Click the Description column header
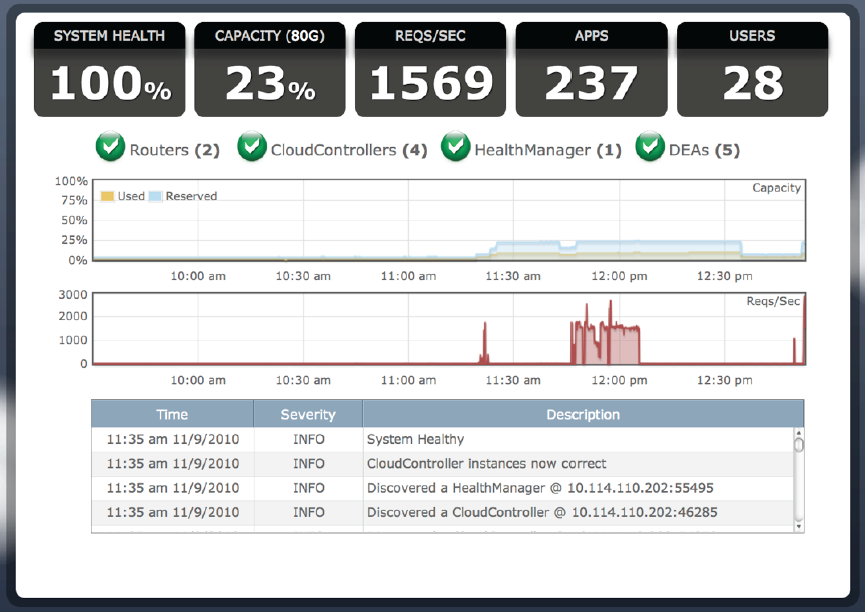Screen dimensions: 865x612 pyautogui.click(x=583, y=414)
